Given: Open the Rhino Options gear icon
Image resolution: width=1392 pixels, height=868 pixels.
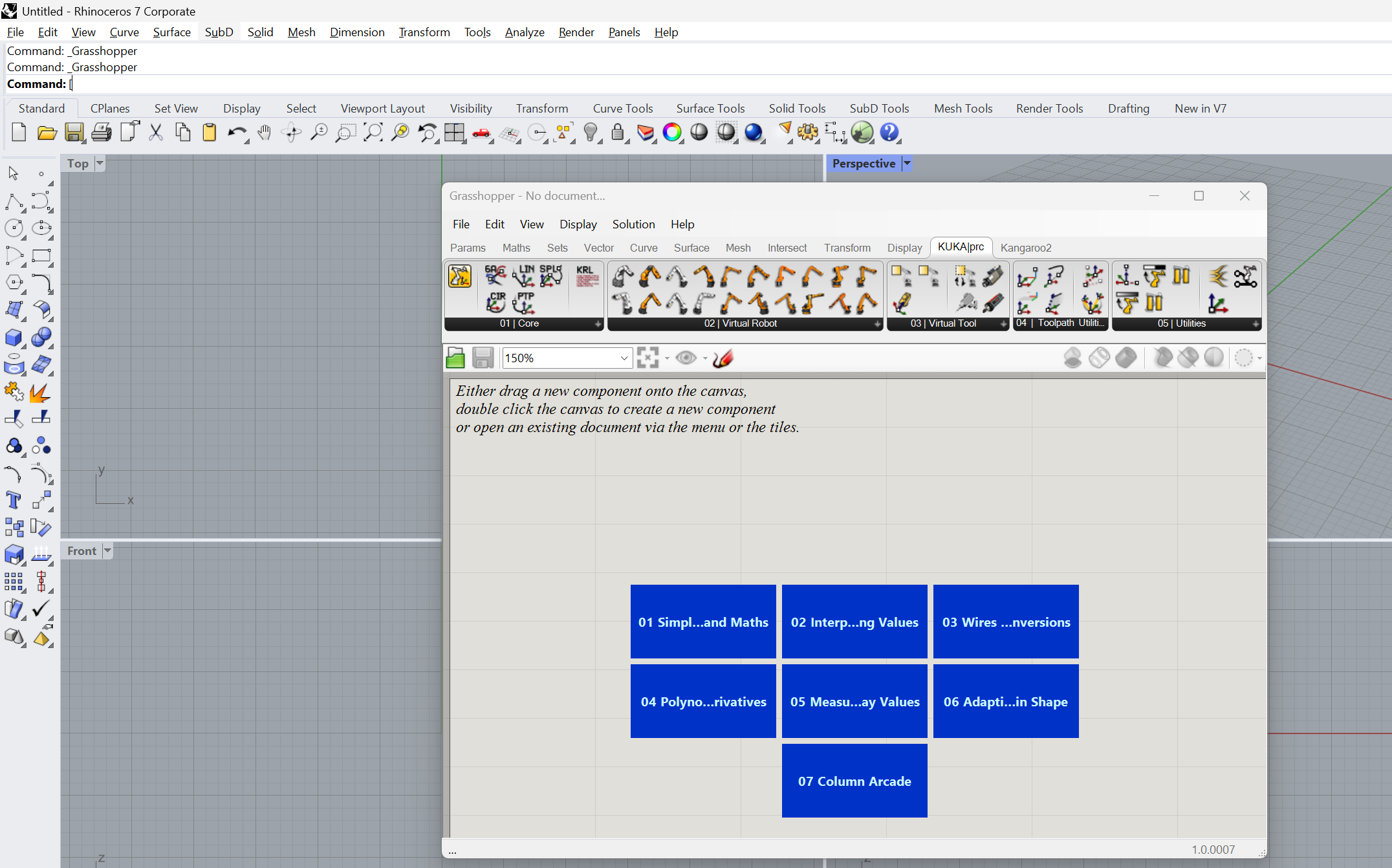Looking at the screenshot, I should tap(808, 133).
